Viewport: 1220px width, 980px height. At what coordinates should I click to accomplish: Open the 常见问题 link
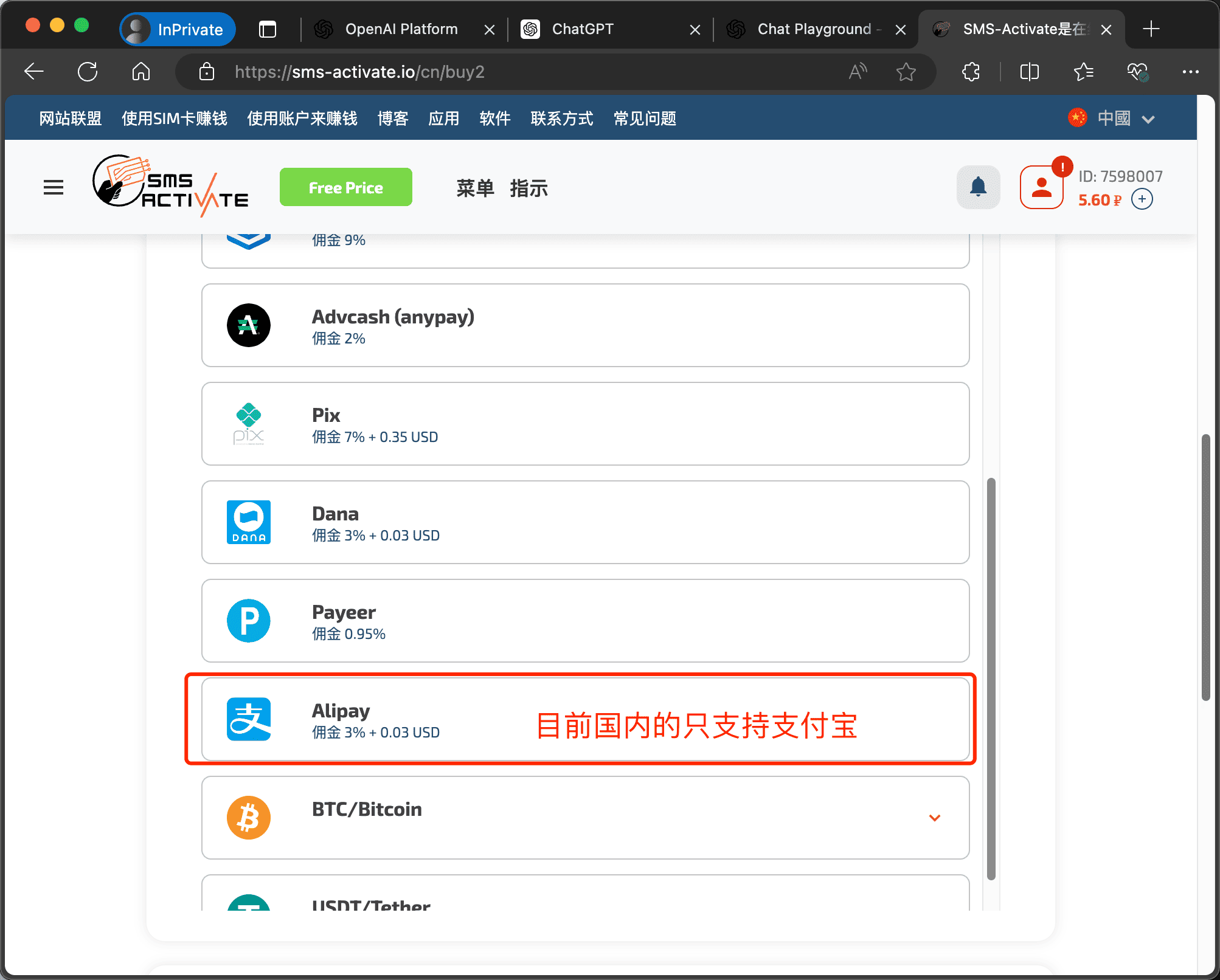[x=644, y=119]
